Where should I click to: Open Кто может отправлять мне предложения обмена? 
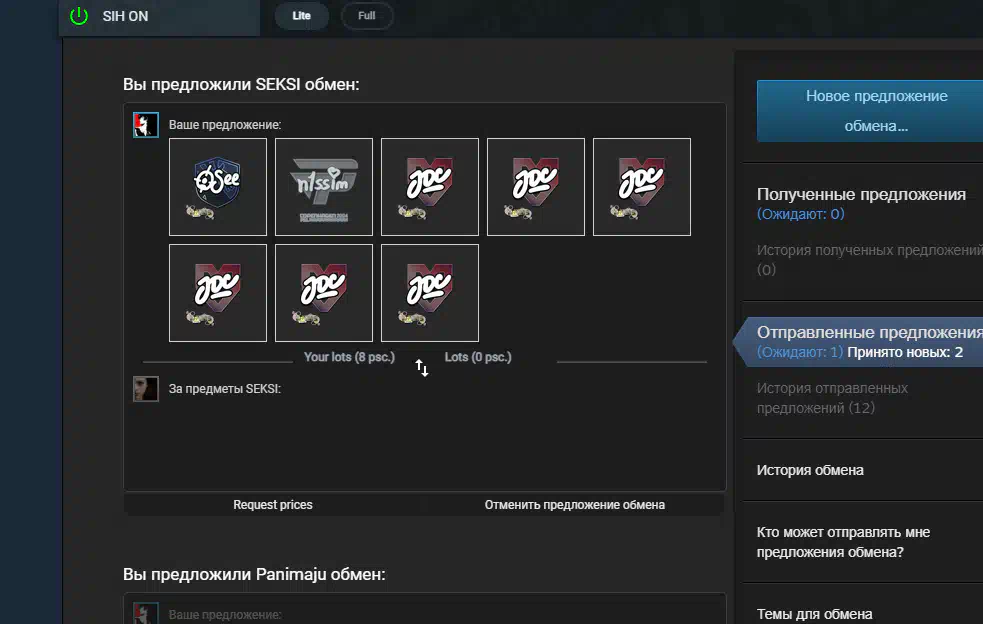[x=843, y=542]
